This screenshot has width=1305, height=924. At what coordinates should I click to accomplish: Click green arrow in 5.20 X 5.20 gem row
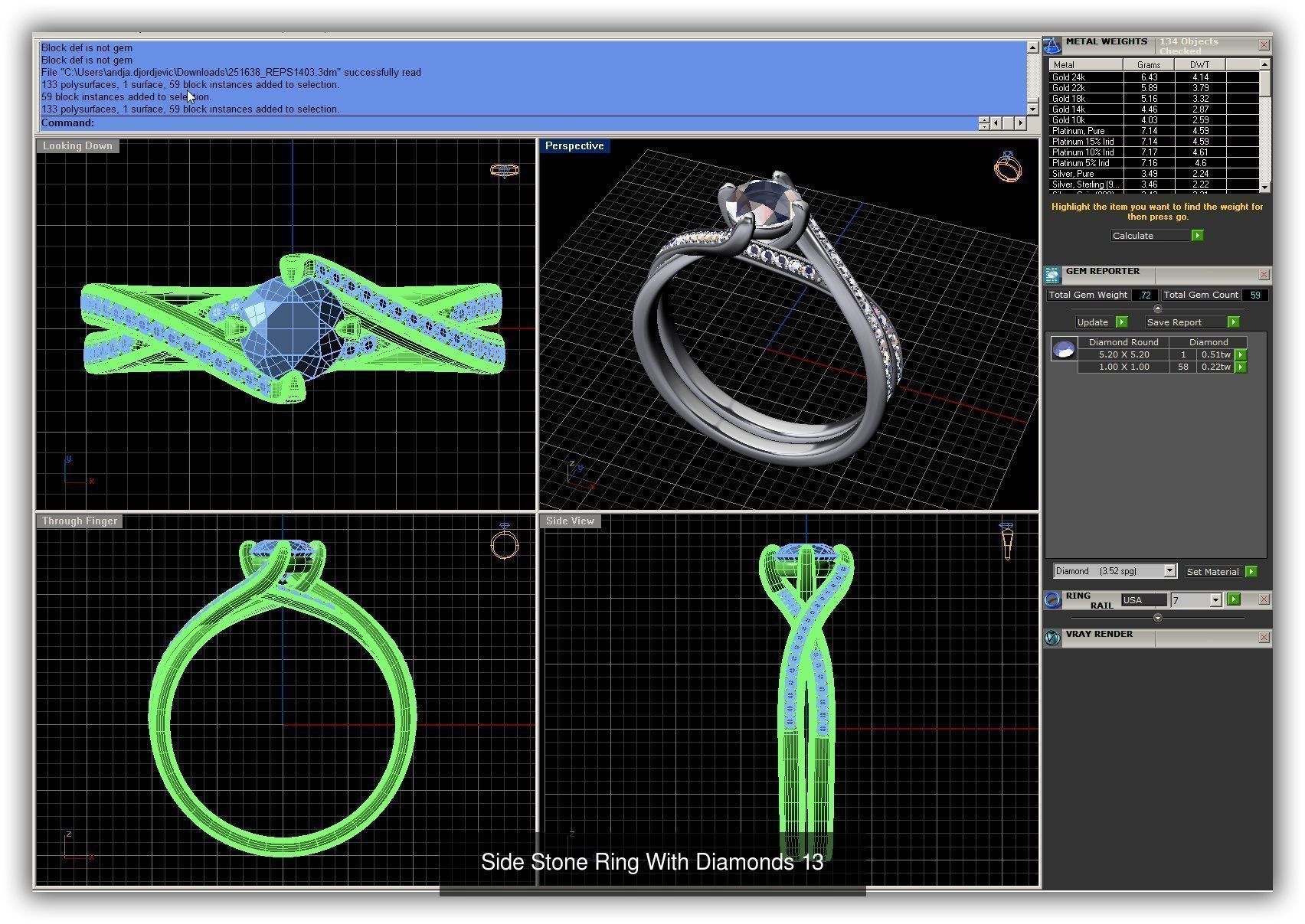(x=1241, y=354)
